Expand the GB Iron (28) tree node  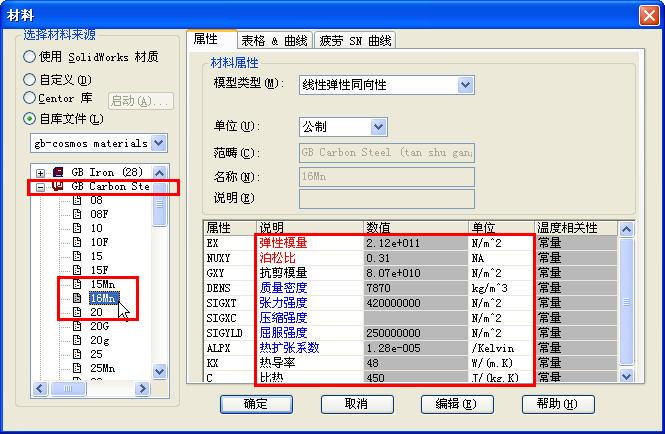click(40, 173)
